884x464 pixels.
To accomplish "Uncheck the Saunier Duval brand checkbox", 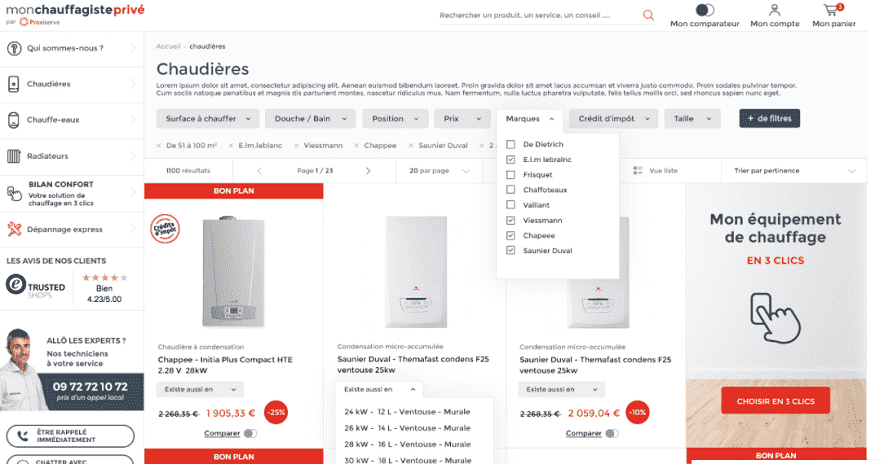I will point(511,250).
